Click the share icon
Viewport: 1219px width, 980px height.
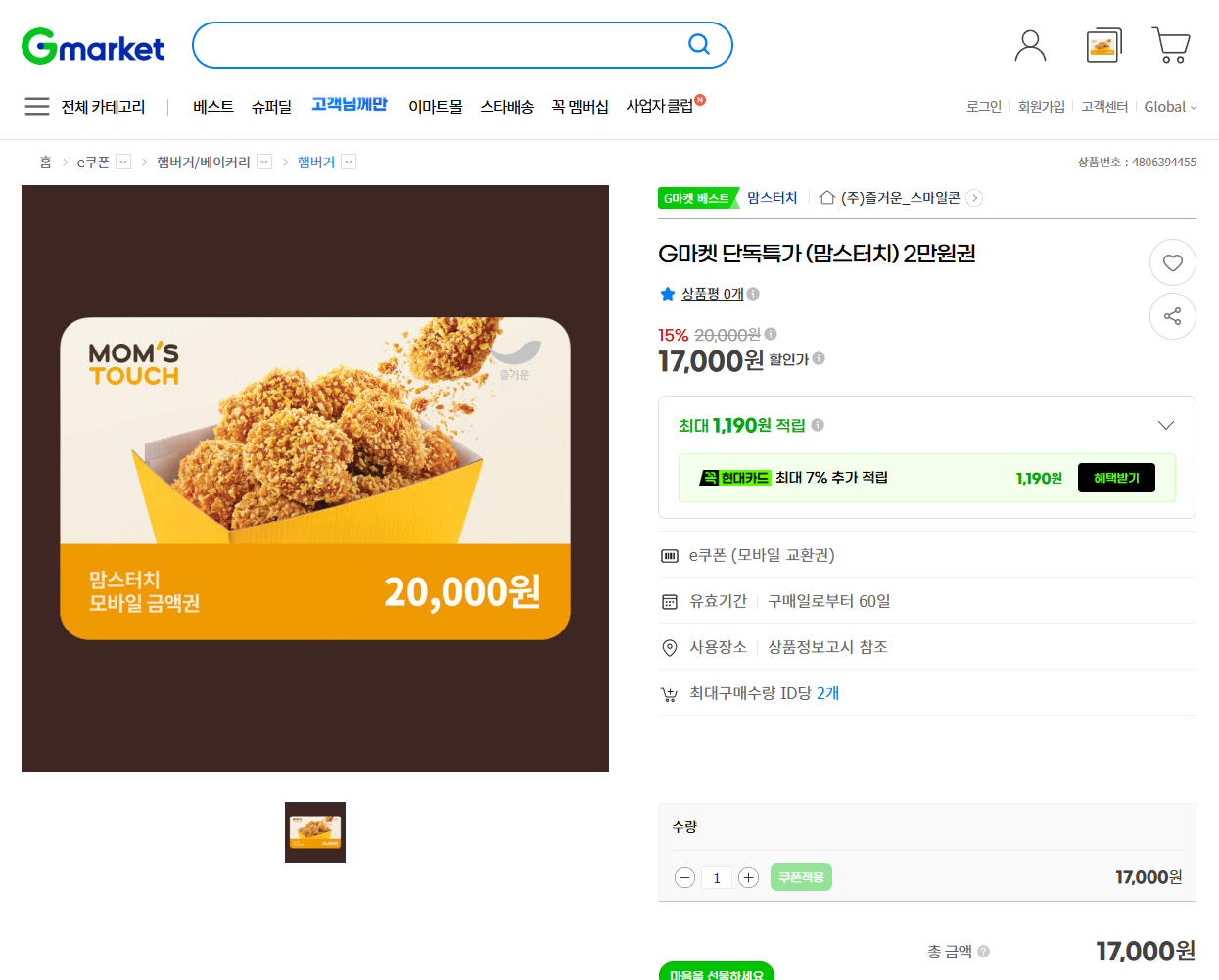1172,316
